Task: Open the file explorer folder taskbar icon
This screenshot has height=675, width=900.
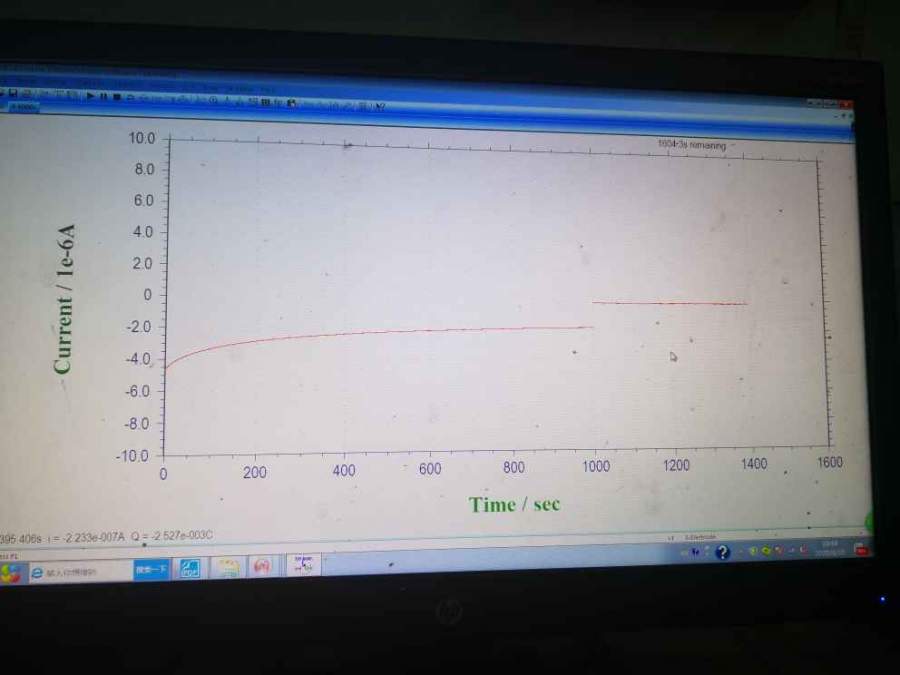Action: 228,567
